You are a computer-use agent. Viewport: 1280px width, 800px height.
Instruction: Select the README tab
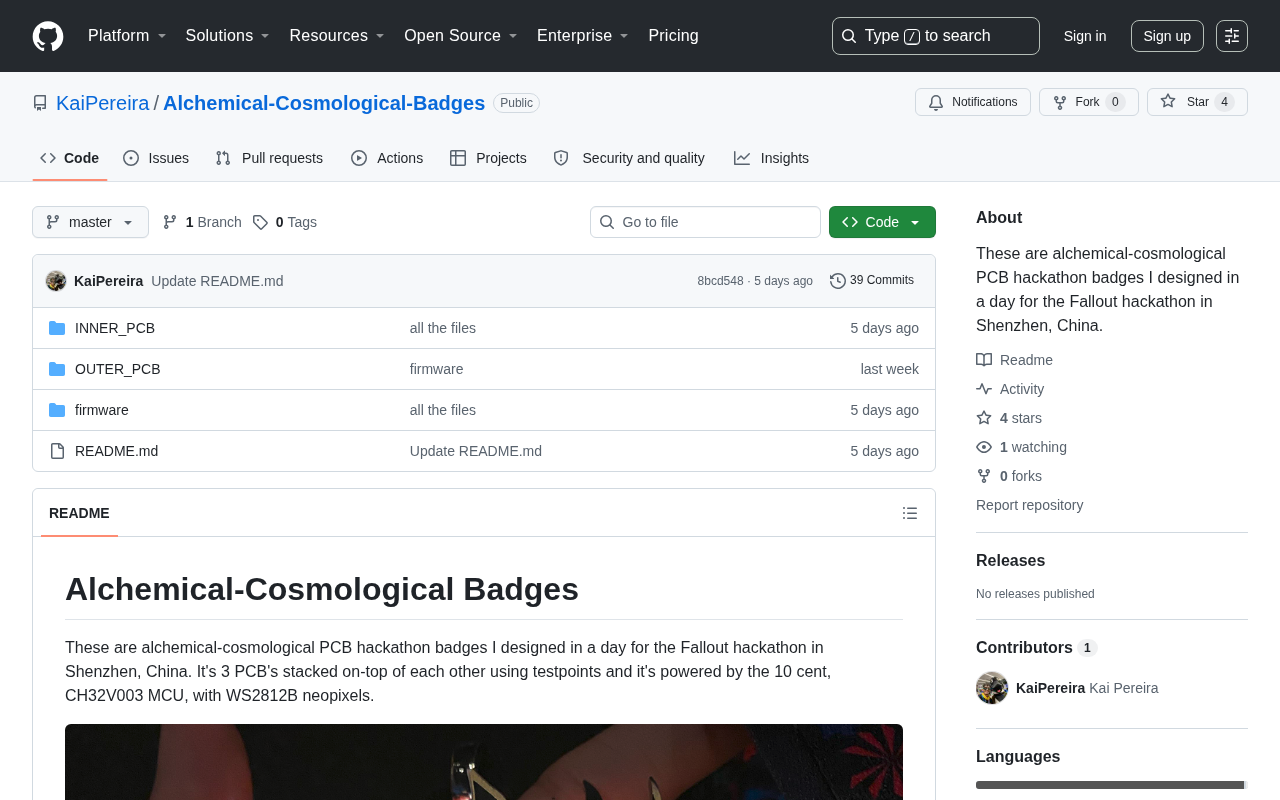[x=79, y=513]
